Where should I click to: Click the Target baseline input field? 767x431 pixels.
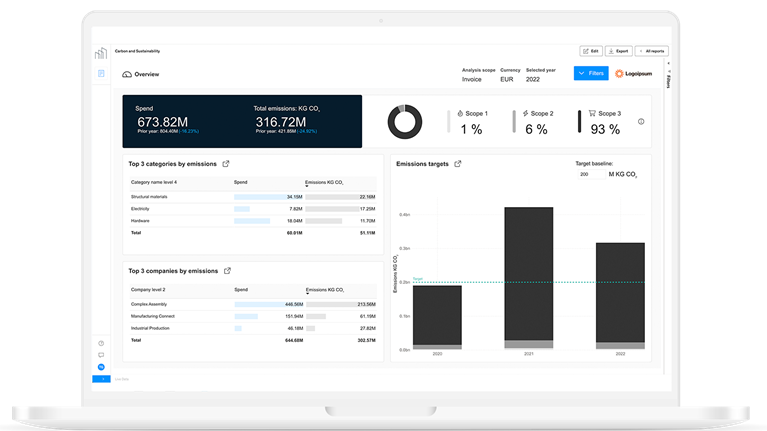pos(590,174)
